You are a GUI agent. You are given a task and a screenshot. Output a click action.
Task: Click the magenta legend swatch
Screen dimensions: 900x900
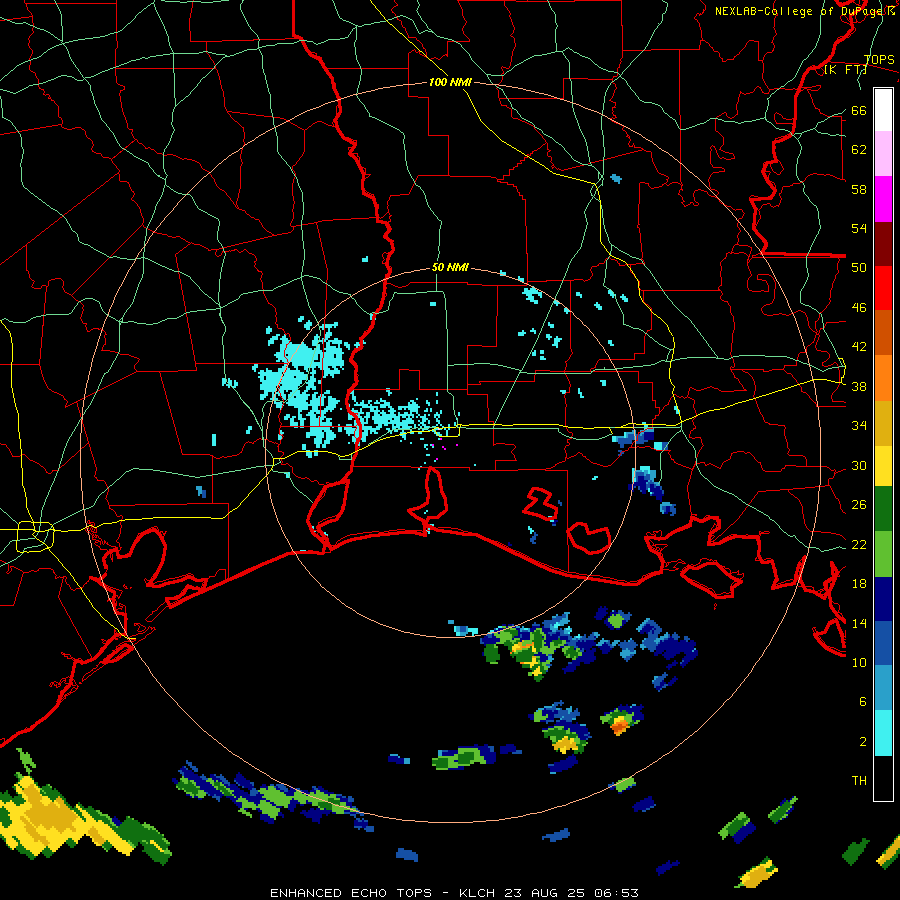pyautogui.click(x=883, y=199)
